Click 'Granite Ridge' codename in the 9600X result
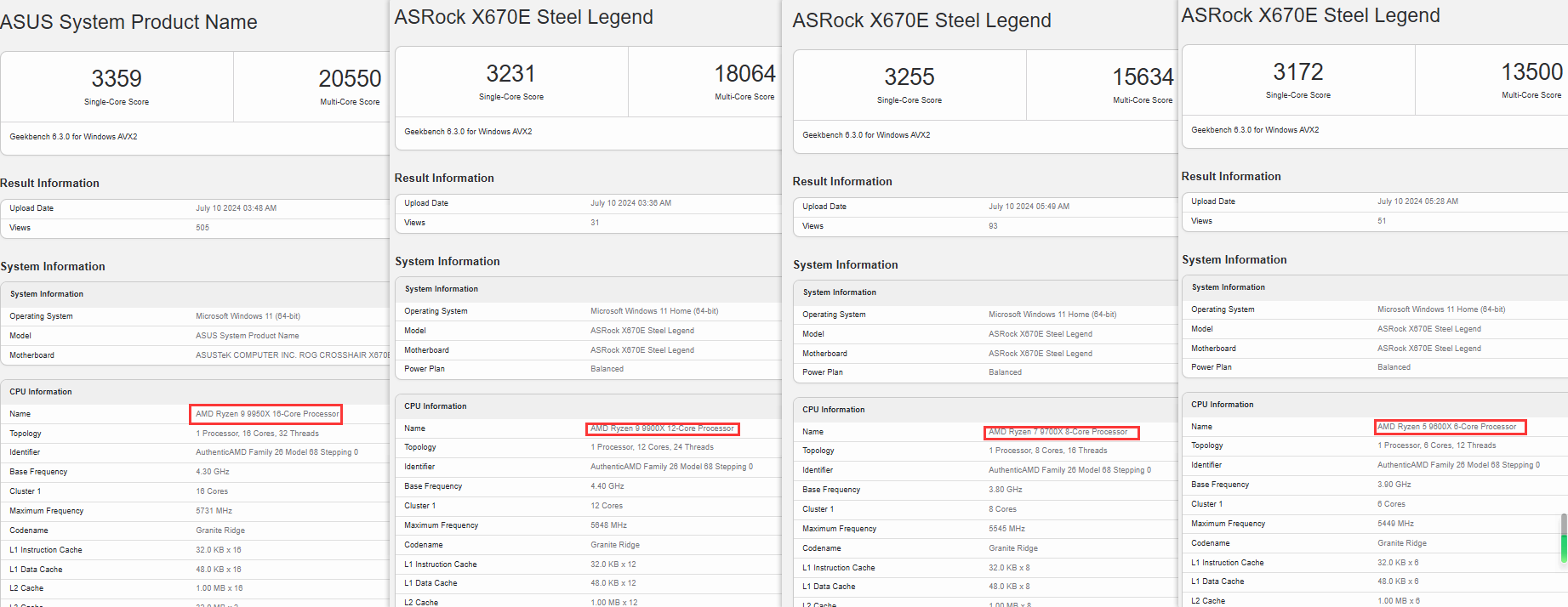The image size is (1568, 607). pos(1402,543)
